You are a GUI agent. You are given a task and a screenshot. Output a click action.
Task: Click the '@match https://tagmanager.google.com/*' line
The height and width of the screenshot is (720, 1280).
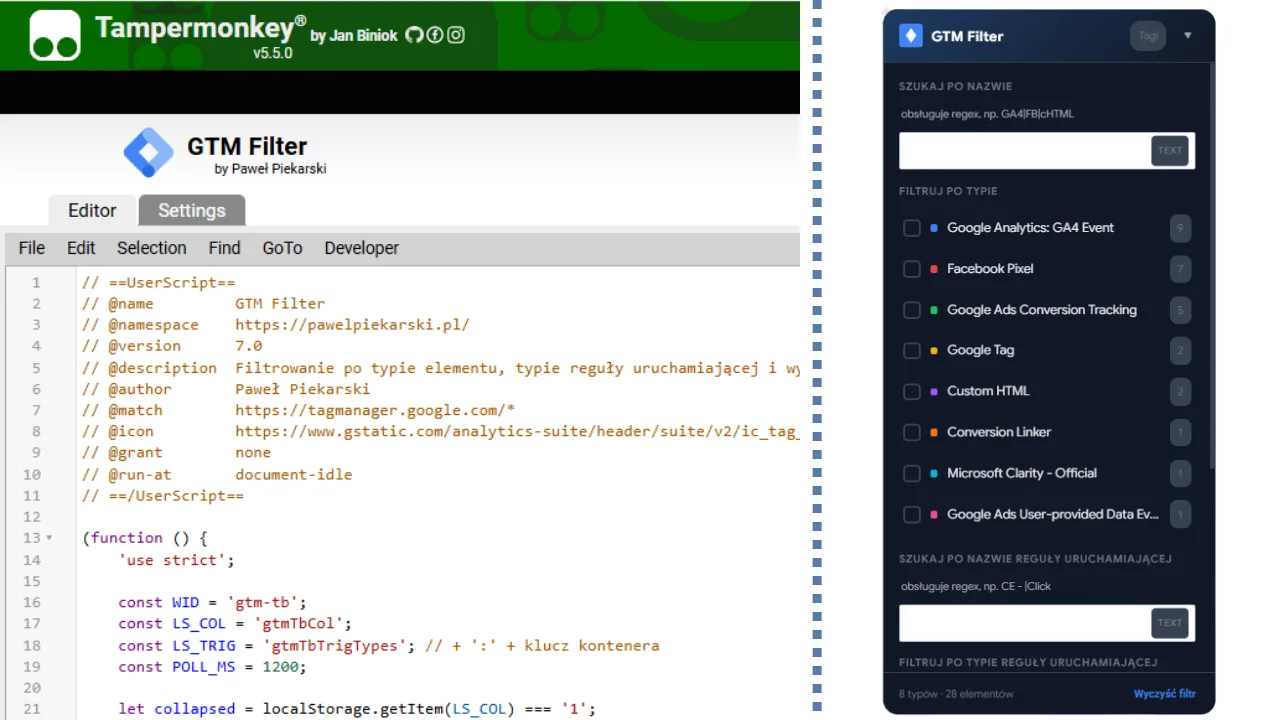pos(299,410)
